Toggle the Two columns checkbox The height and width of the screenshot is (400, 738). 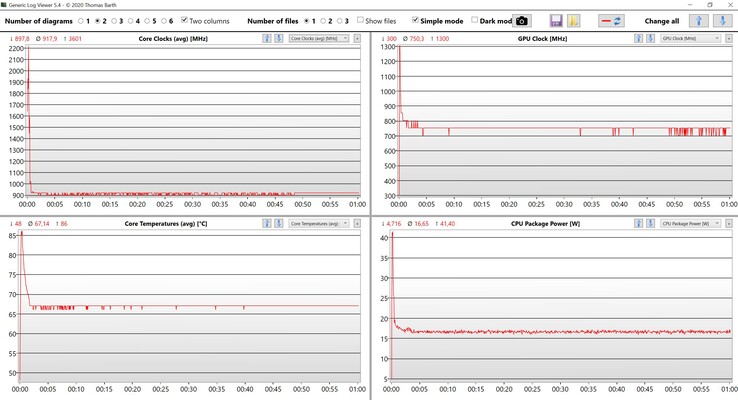(185, 20)
